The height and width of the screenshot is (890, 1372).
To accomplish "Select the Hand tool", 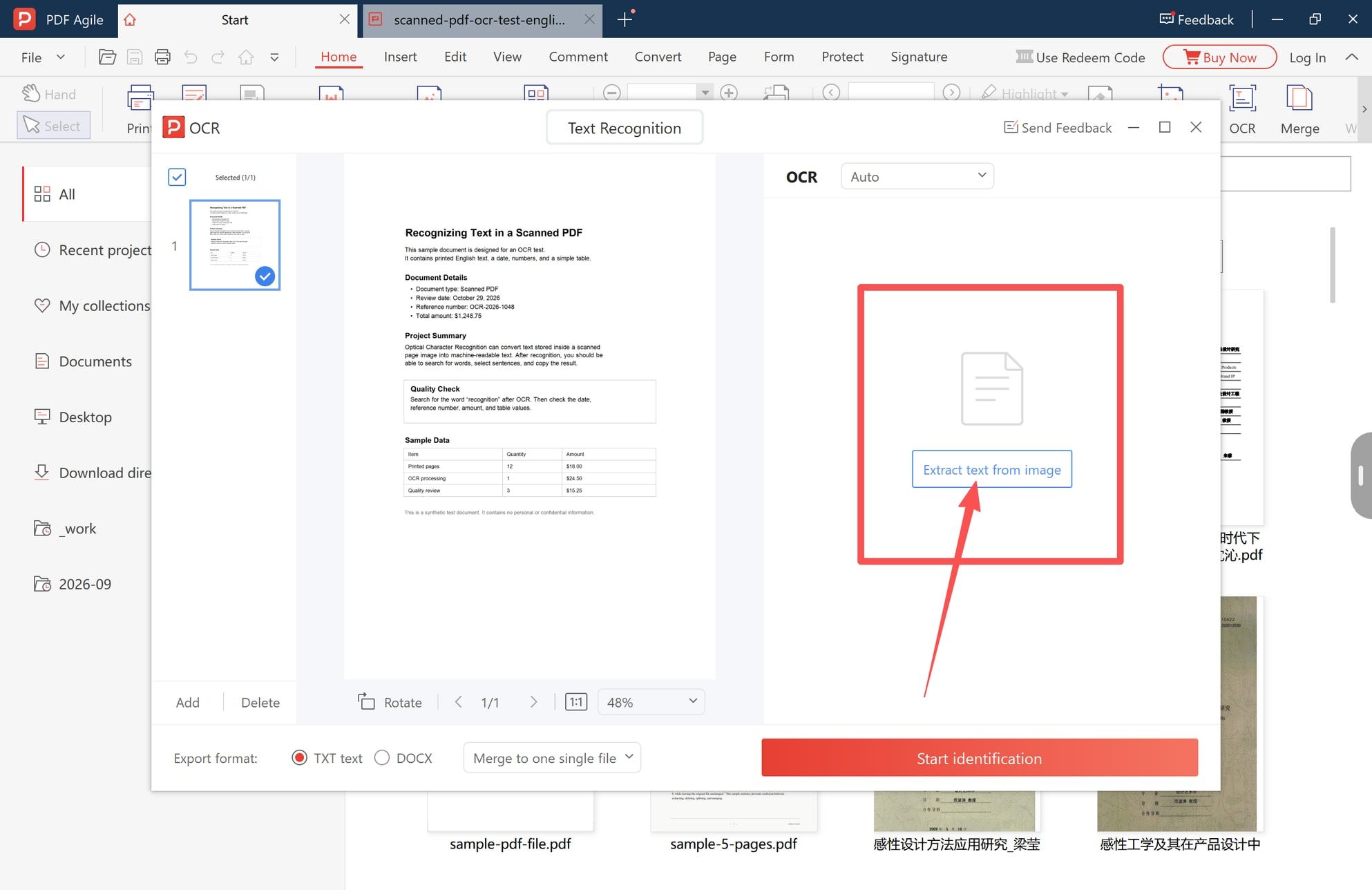I will [48, 93].
